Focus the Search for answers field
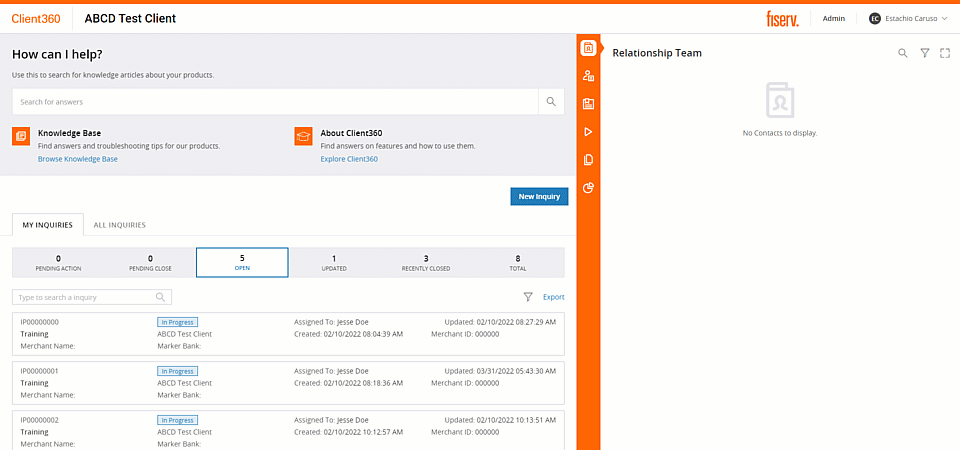This screenshot has width=960, height=450. (x=276, y=102)
